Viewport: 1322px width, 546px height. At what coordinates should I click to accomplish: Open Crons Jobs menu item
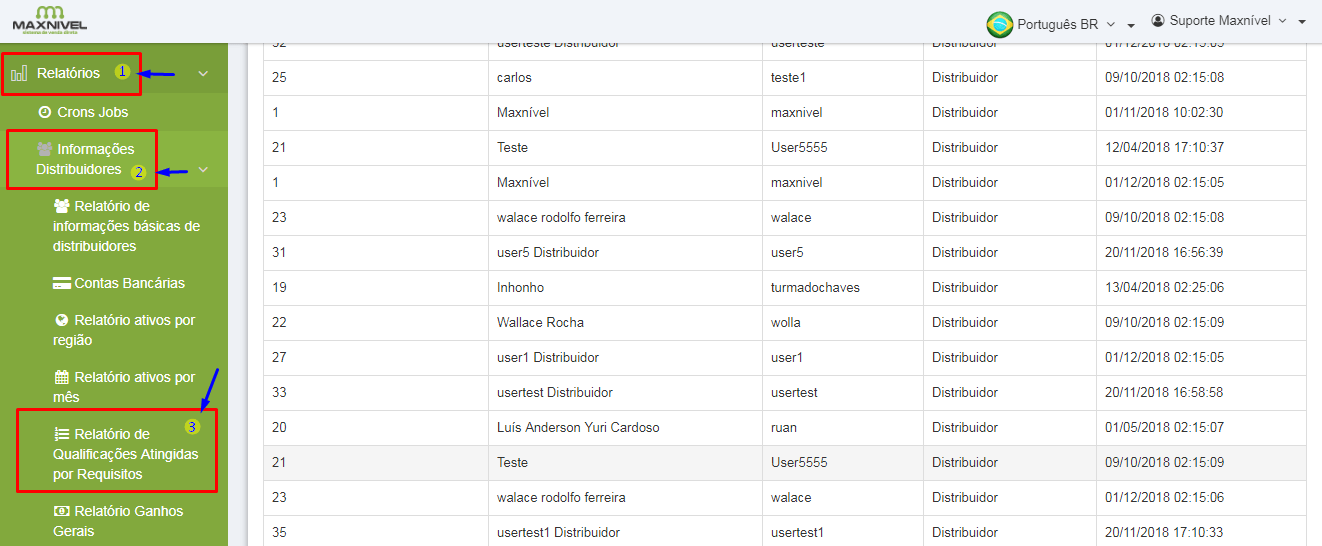92,112
